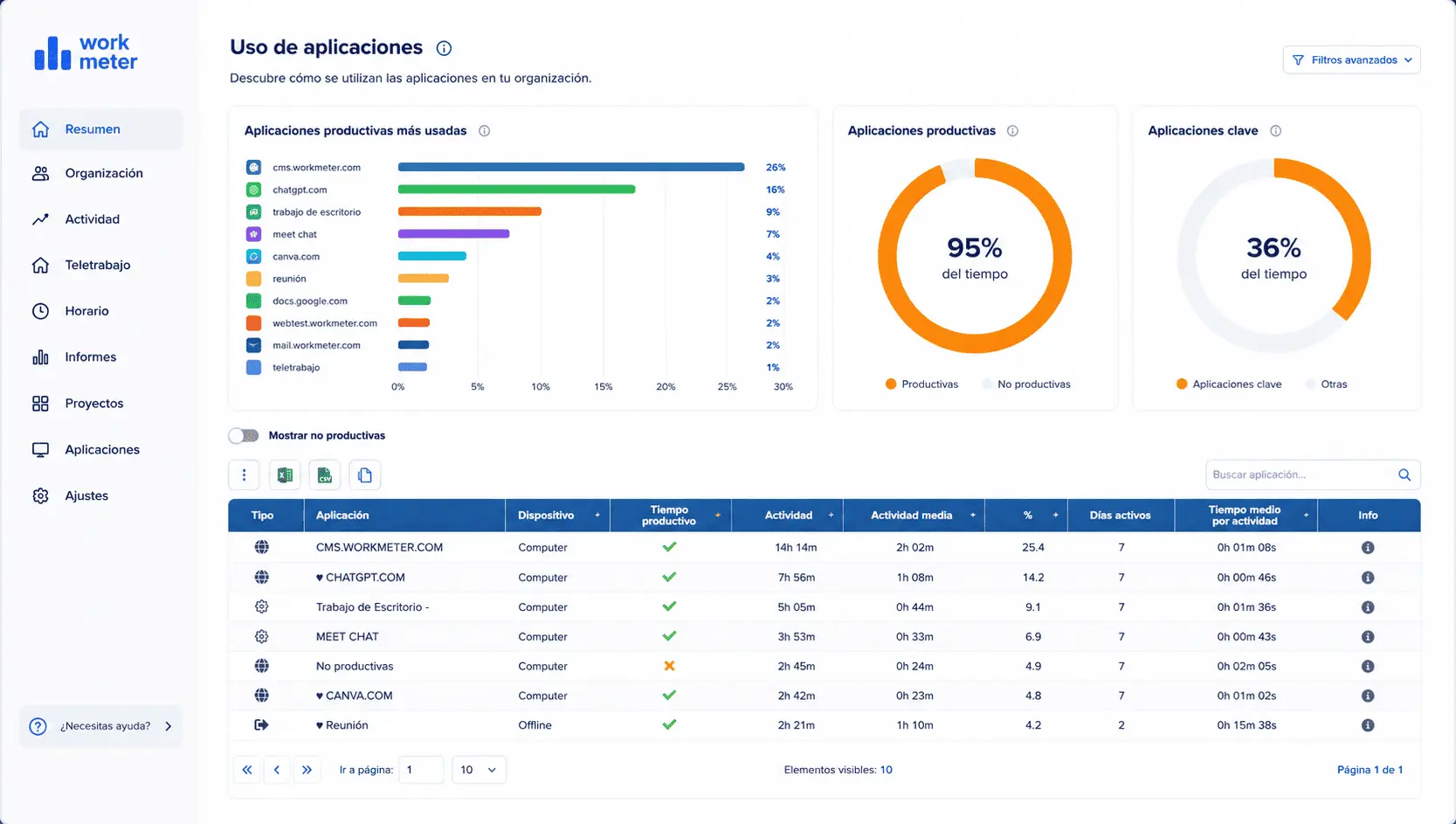Show info for Aplicaciones clave card
1456x824 pixels.
pyautogui.click(x=1275, y=131)
